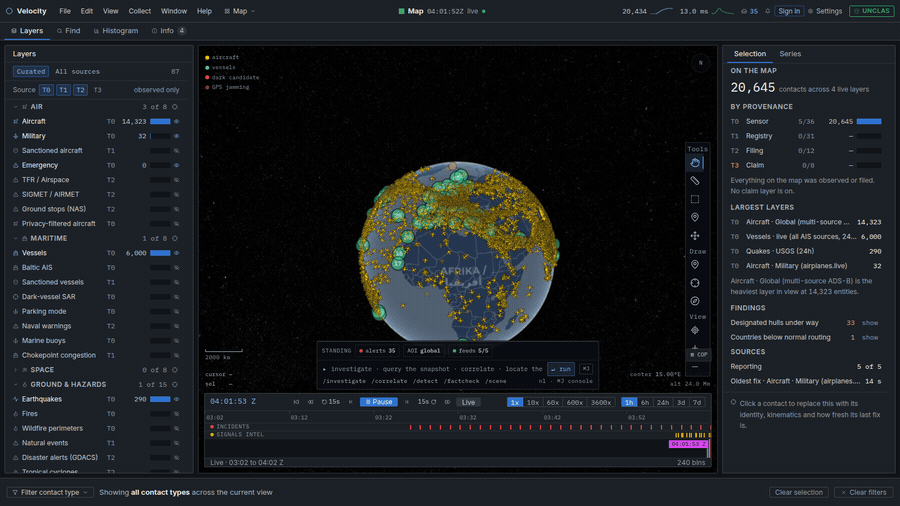This screenshot has width=900, height=506.
Task: Set timeline range to 24h
Action: (662, 402)
